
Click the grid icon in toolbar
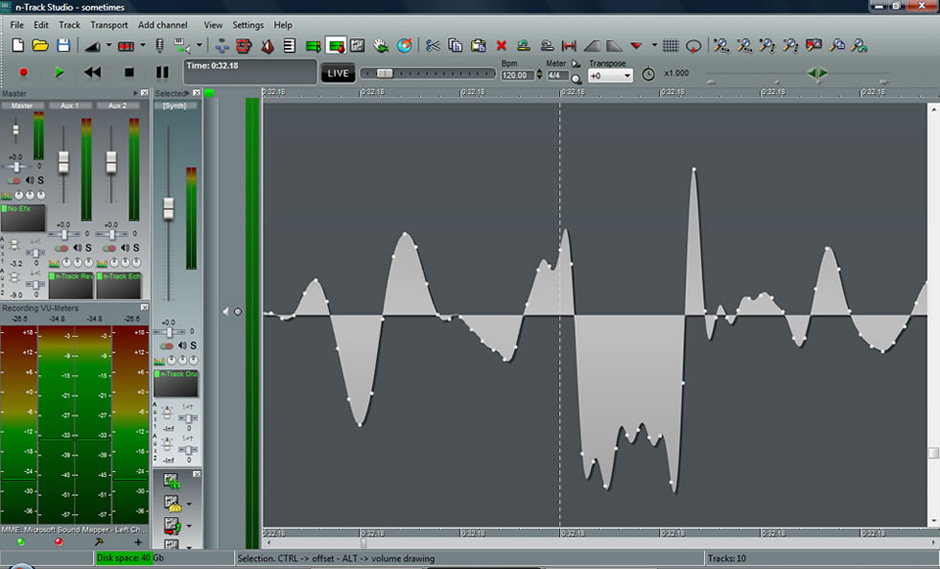(x=670, y=45)
